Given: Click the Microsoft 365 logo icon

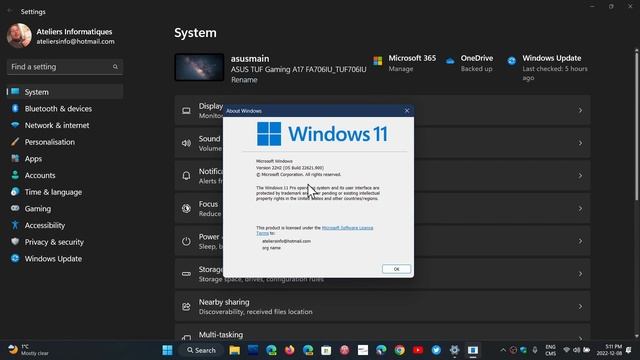Looking at the screenshot, I should click(x=378, y=61).
